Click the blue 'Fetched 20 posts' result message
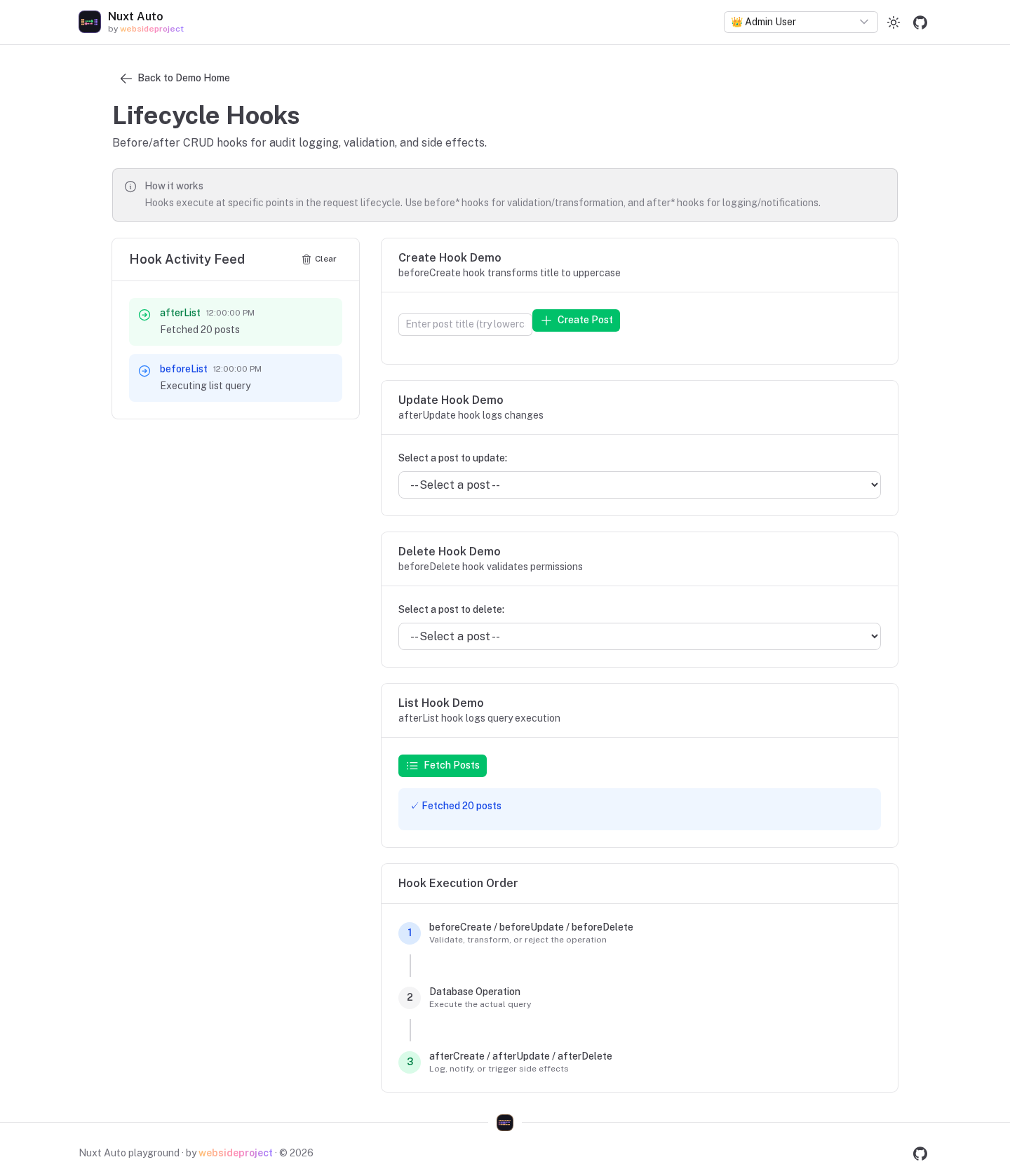Viewport: 1010px width, 1176px height. (640, 809)
